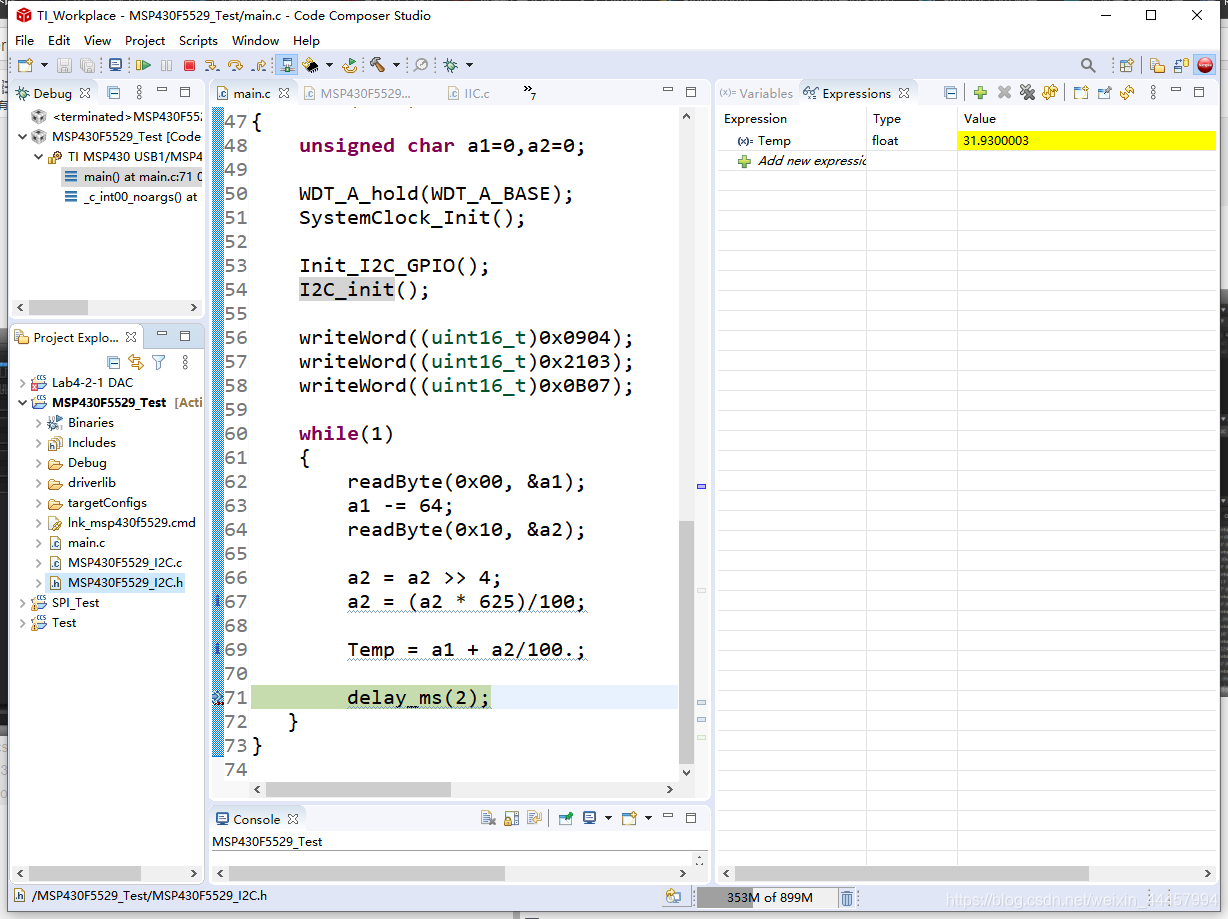Click the trash garbage collector icon in status bar
The width and height of the screenshot is (1228, 919).
847,897
